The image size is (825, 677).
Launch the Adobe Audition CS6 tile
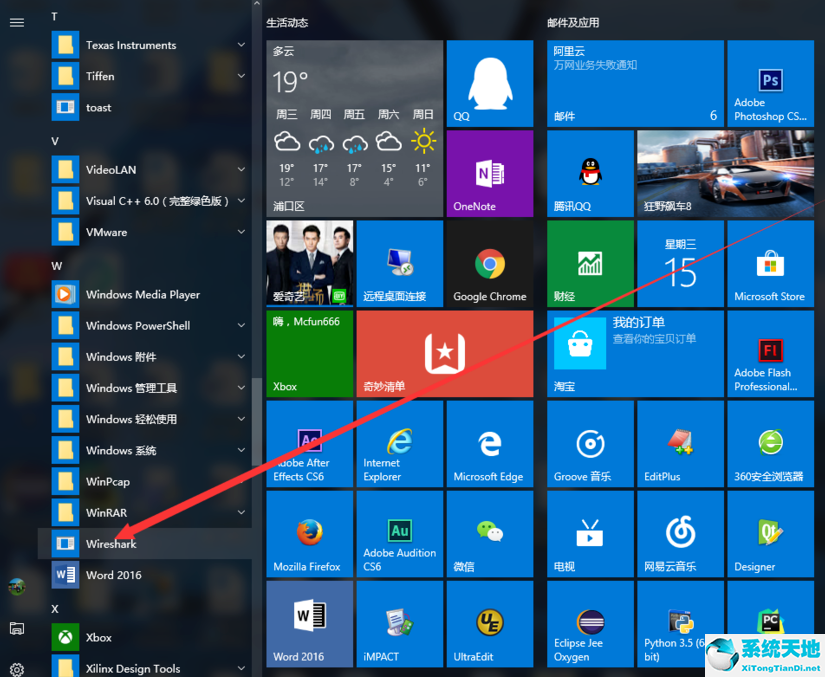click(x=399, y=534)
